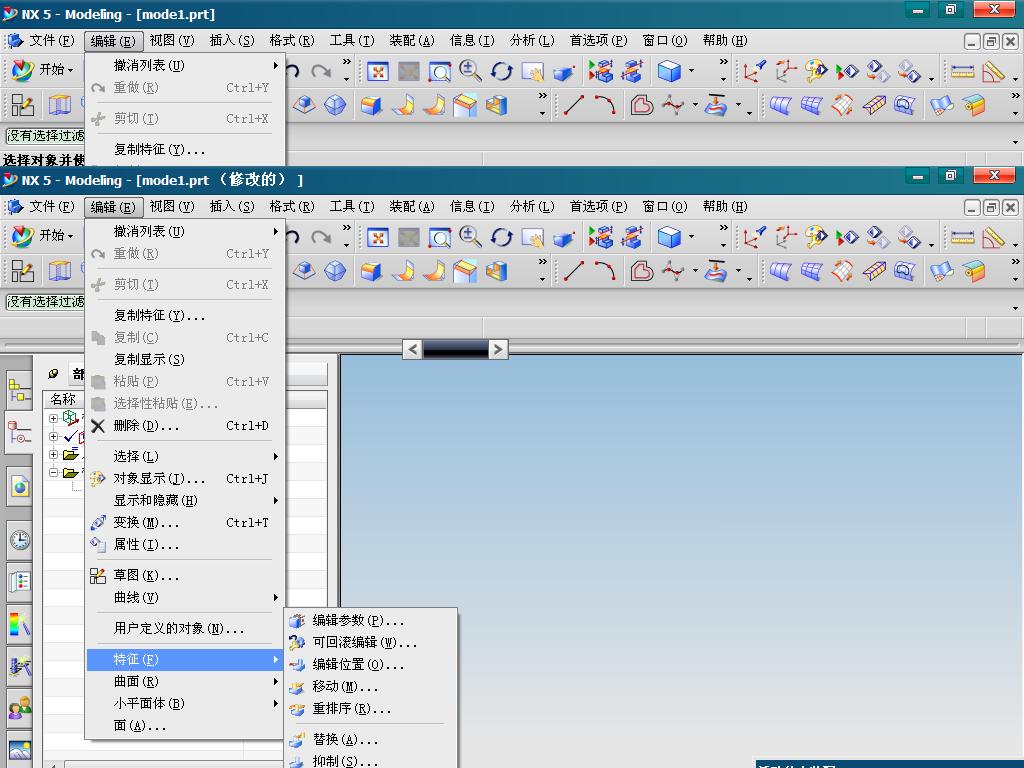Click Zoom magnifier icon in top background window
The image size is (1024, 768).
pyautogui.click(x=470, y=71)
